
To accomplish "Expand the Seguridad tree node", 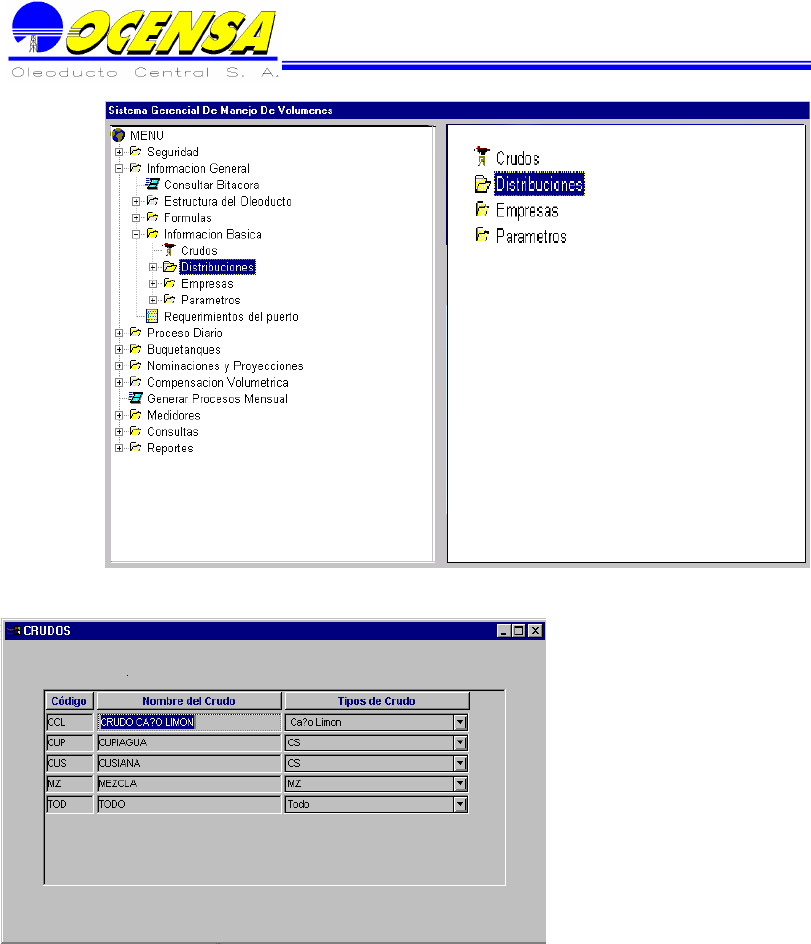I will click(x=119, y=152).
